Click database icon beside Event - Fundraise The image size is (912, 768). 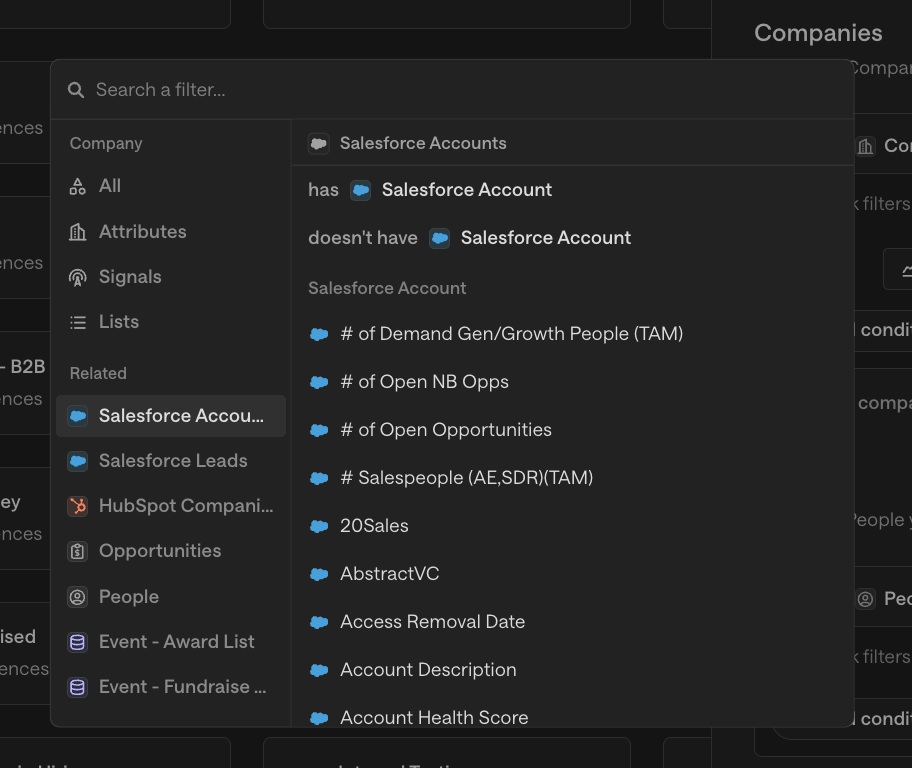click(x=77, y=688)
